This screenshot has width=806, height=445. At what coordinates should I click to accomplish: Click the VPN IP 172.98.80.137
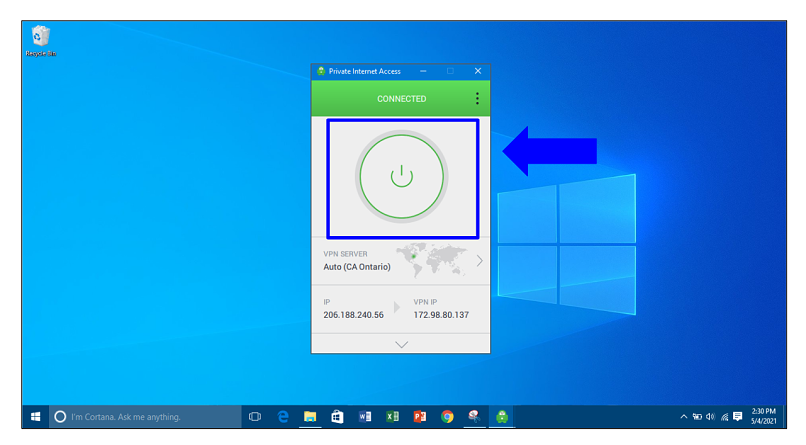[441, 315]
